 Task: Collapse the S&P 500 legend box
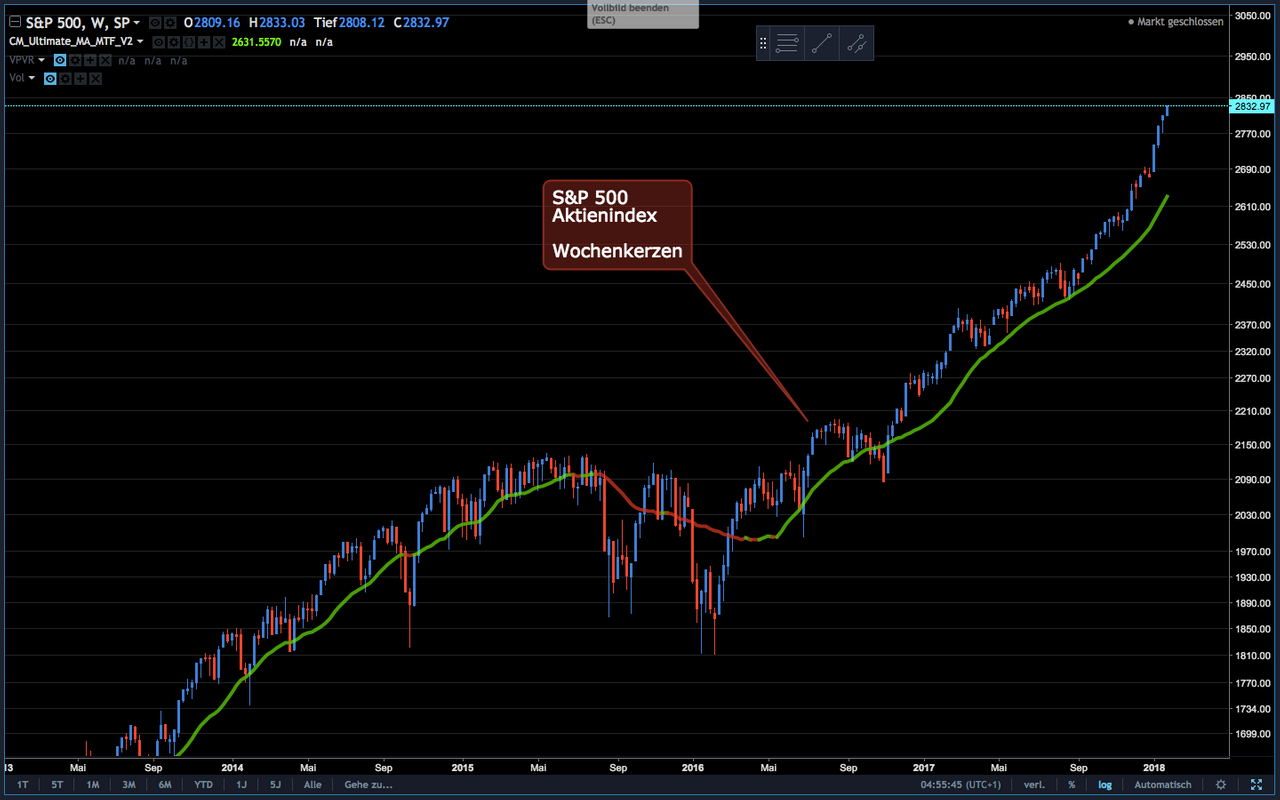[15, 22]
